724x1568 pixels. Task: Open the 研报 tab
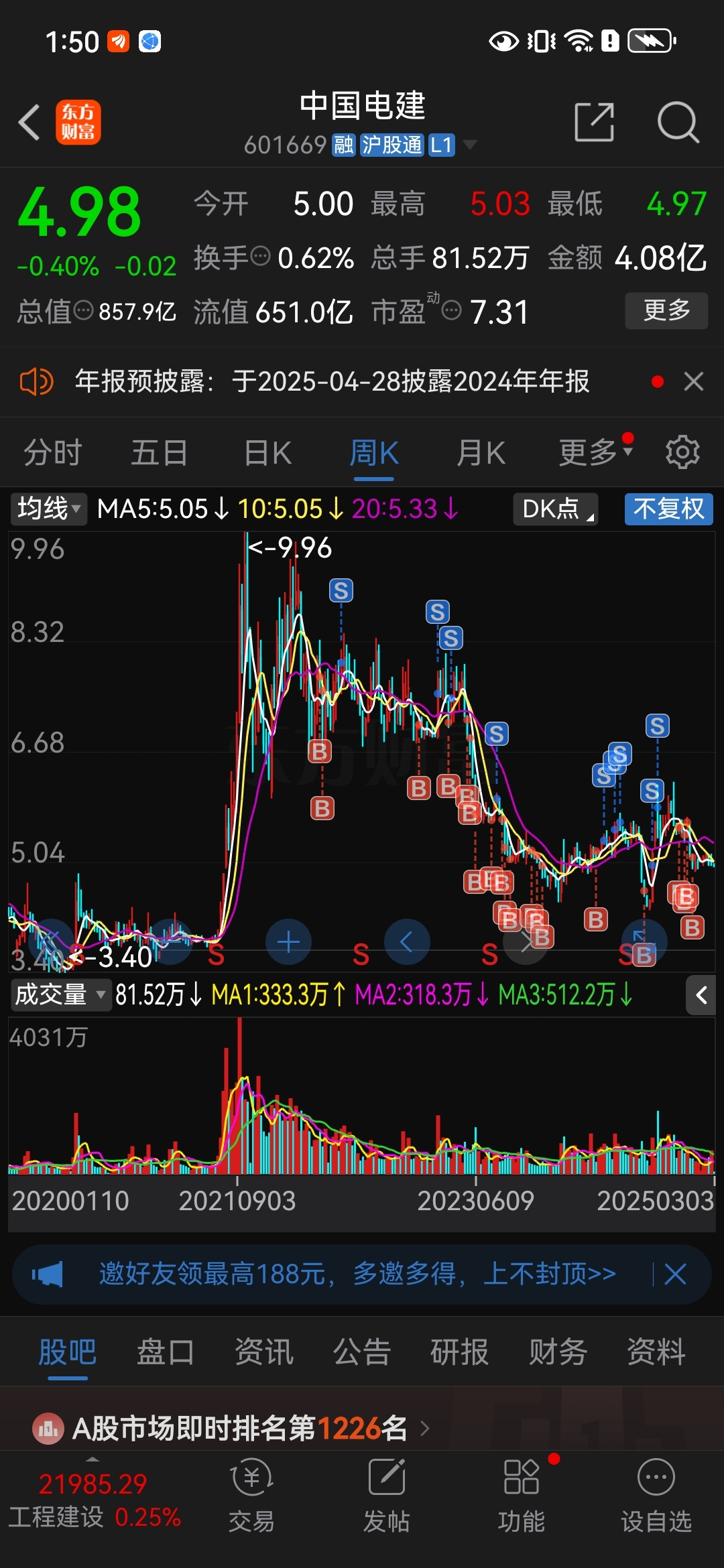460,1352
